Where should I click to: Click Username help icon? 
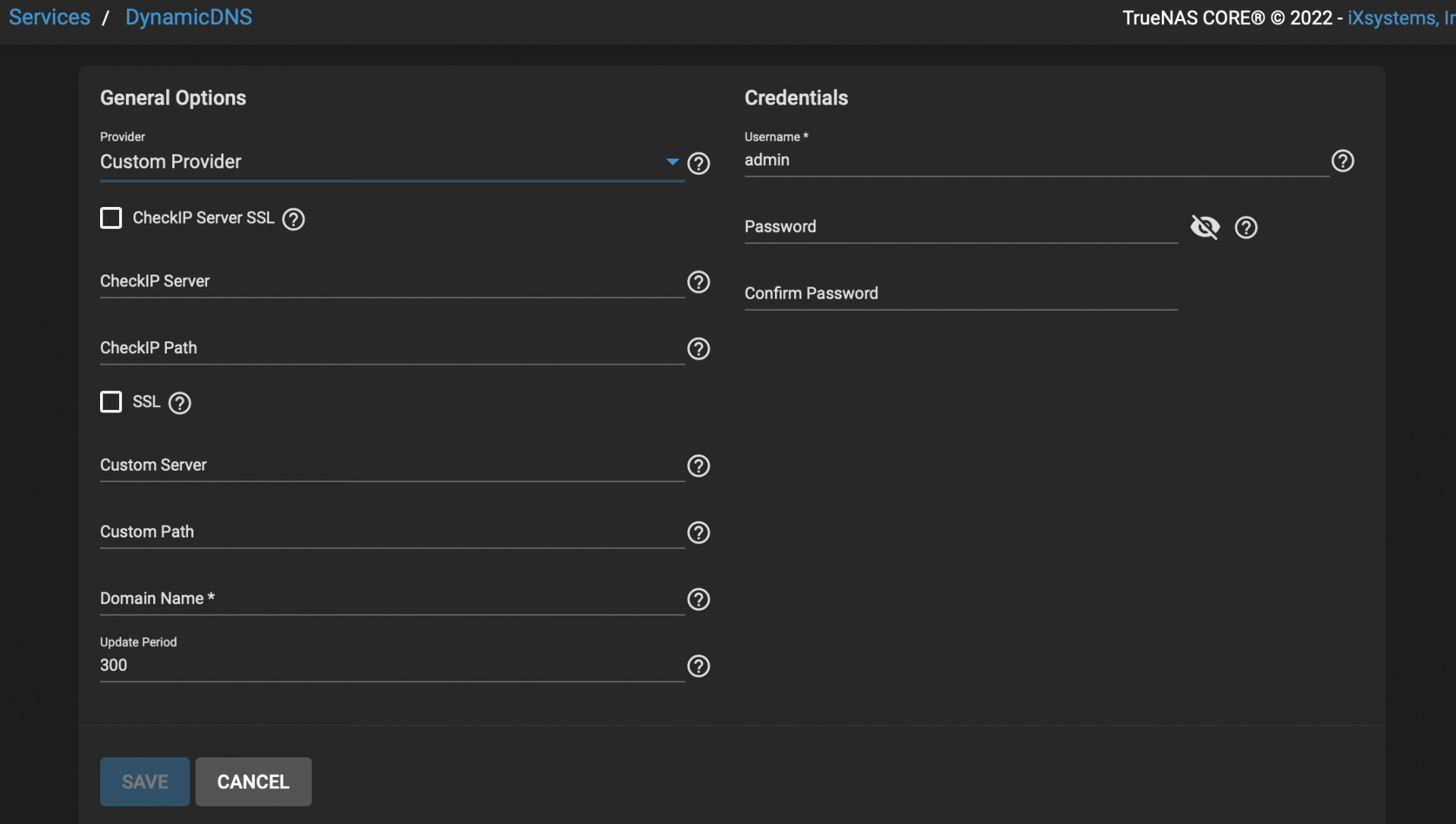[1342, 161]
